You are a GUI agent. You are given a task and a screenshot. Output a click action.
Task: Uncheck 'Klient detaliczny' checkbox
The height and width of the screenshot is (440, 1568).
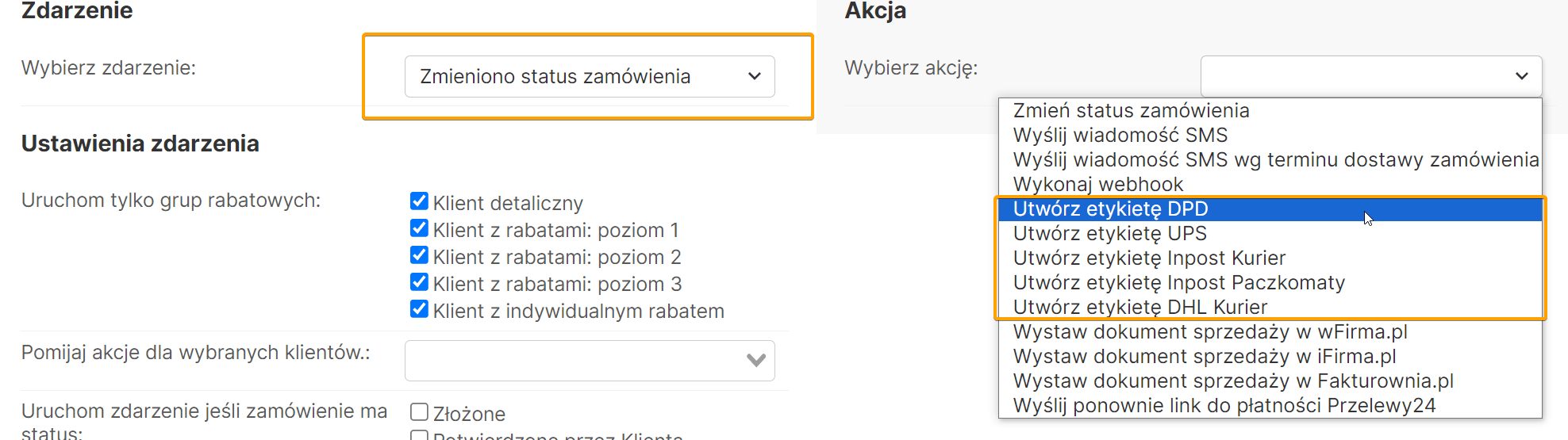coord(420,201)
